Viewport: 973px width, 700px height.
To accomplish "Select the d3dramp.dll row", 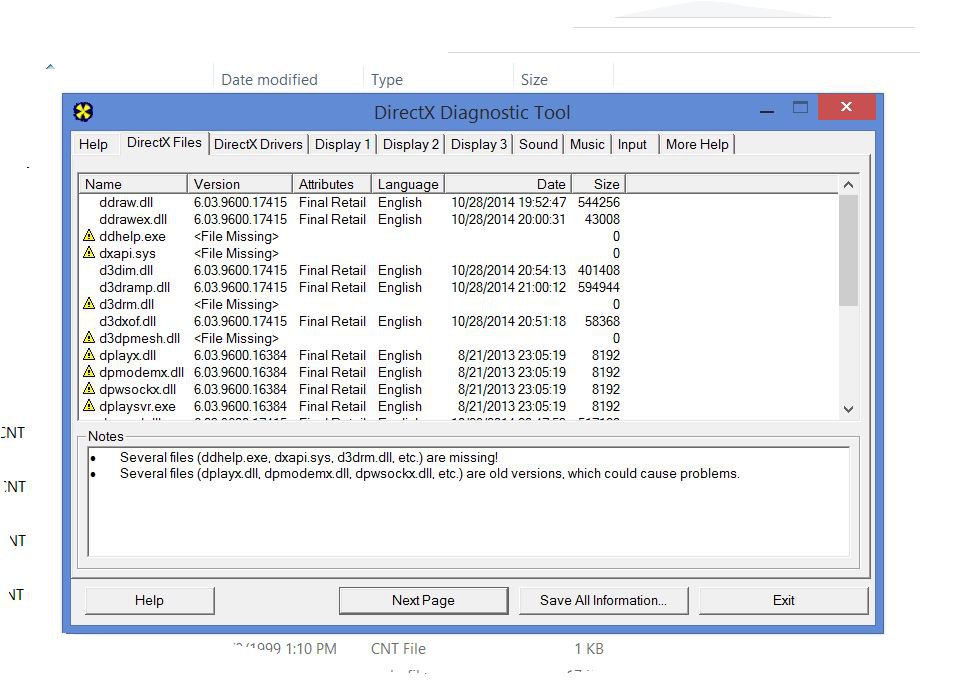I will coord(352,287).
